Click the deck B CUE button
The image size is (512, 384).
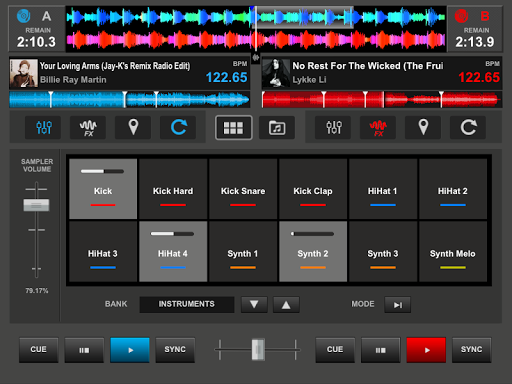click(335, 350)
